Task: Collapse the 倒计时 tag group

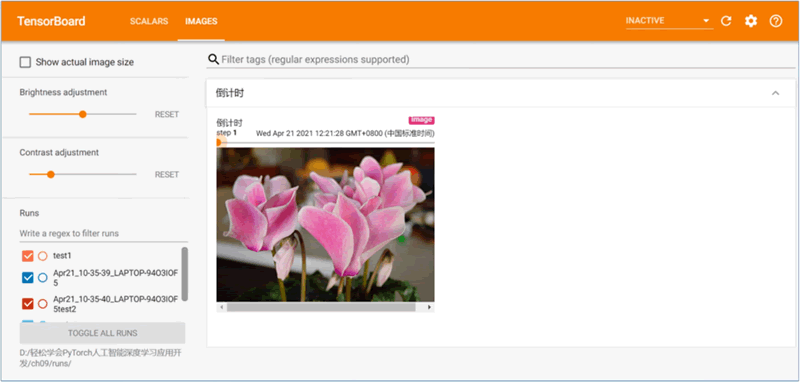Action: [x=776, y=93]
